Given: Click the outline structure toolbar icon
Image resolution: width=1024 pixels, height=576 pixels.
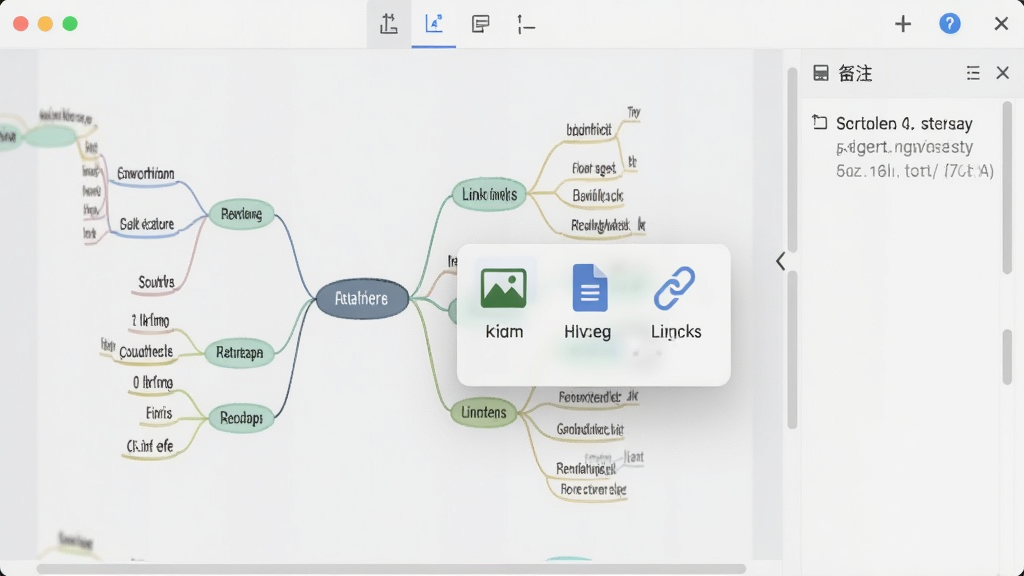Looking at the screenshot, I should [526, 25].
